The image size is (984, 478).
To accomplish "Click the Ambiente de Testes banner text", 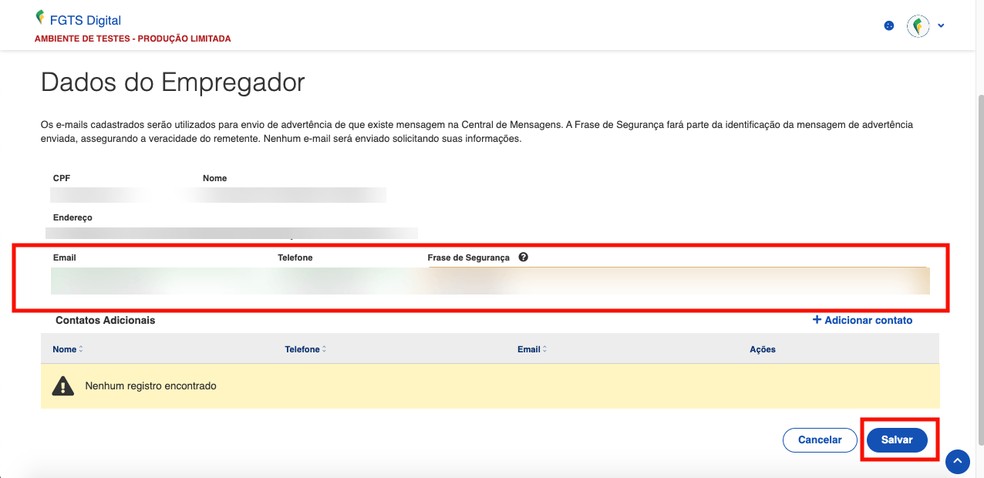I will 132,39.
